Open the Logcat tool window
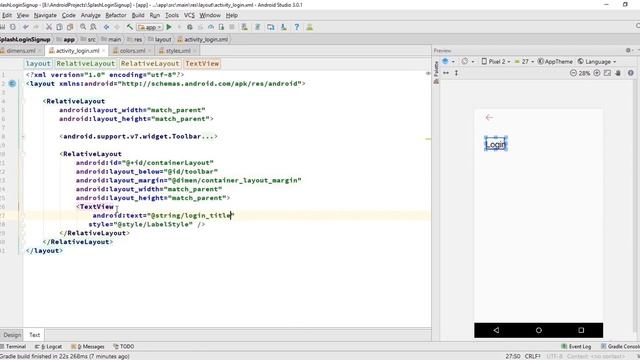The width and height of the screenshot is (640, 360). (x=49, y=347)
